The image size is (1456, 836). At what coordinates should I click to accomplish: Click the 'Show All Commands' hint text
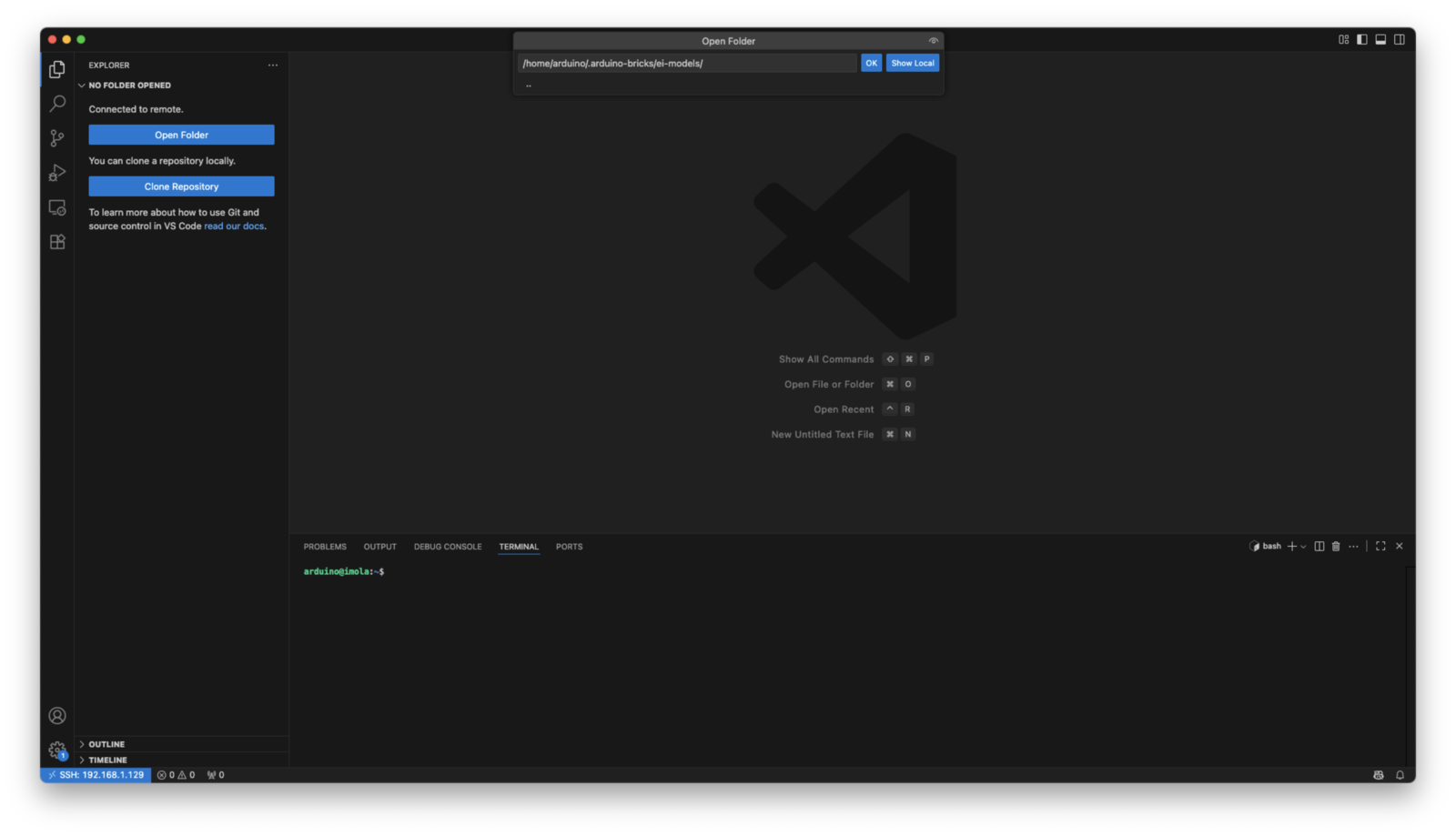point(826,359)
